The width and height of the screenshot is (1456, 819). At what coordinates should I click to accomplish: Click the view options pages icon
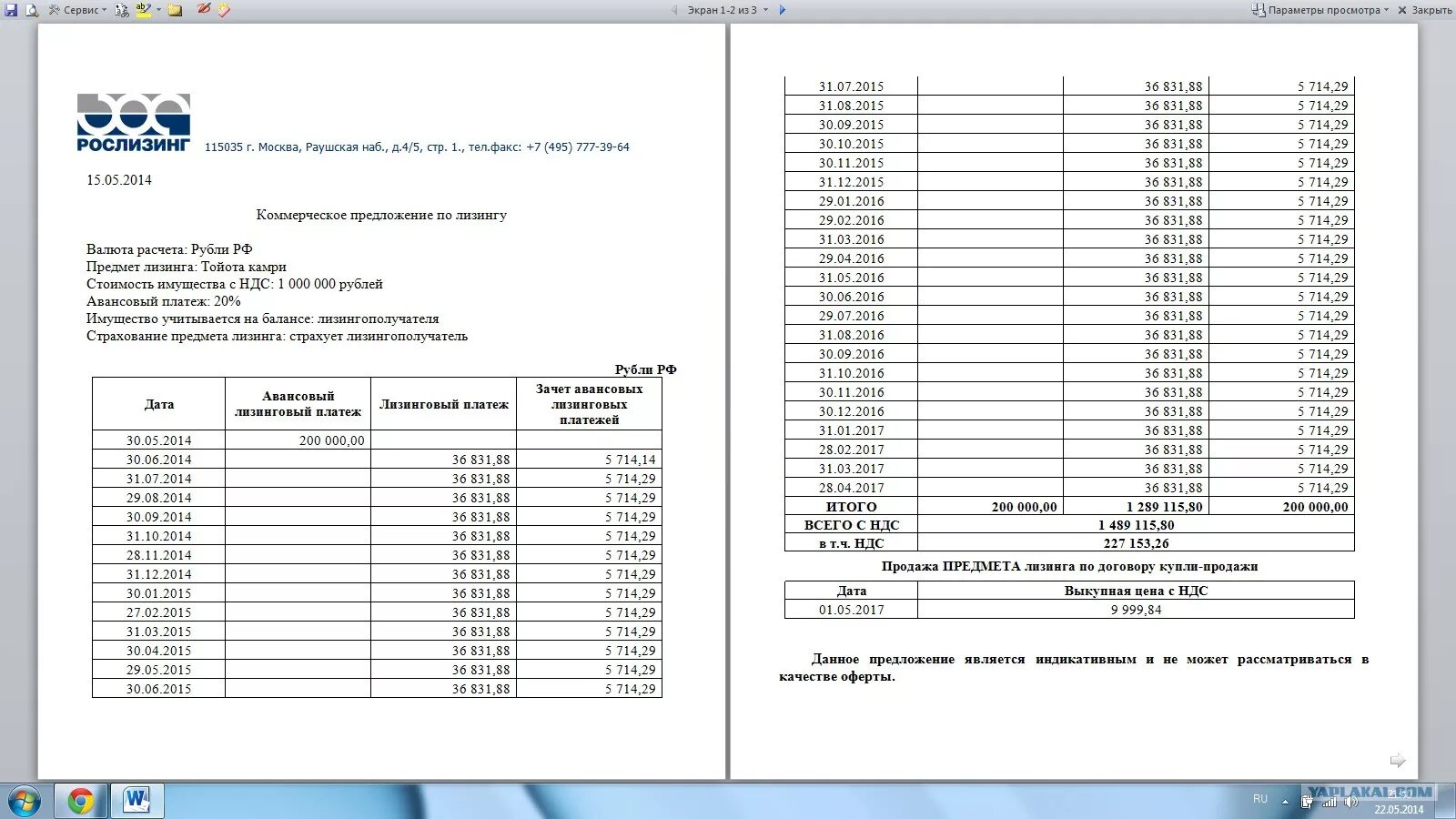[1259, 10]
